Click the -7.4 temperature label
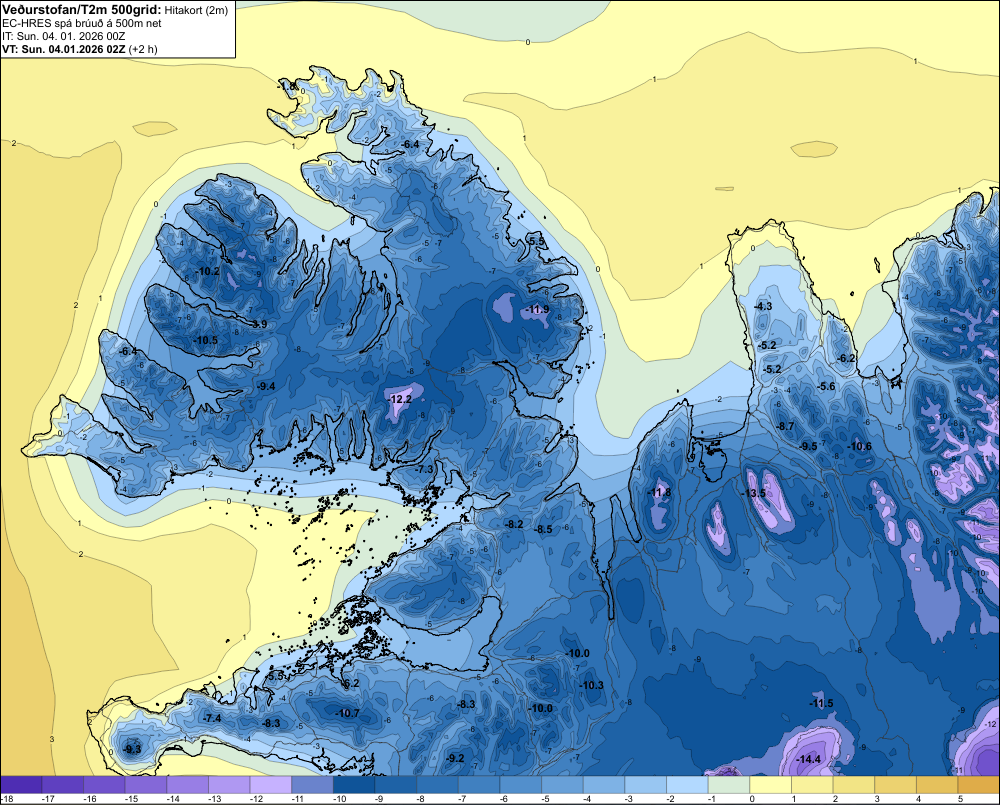This screenshot has width=1000, height=805. 211,718
